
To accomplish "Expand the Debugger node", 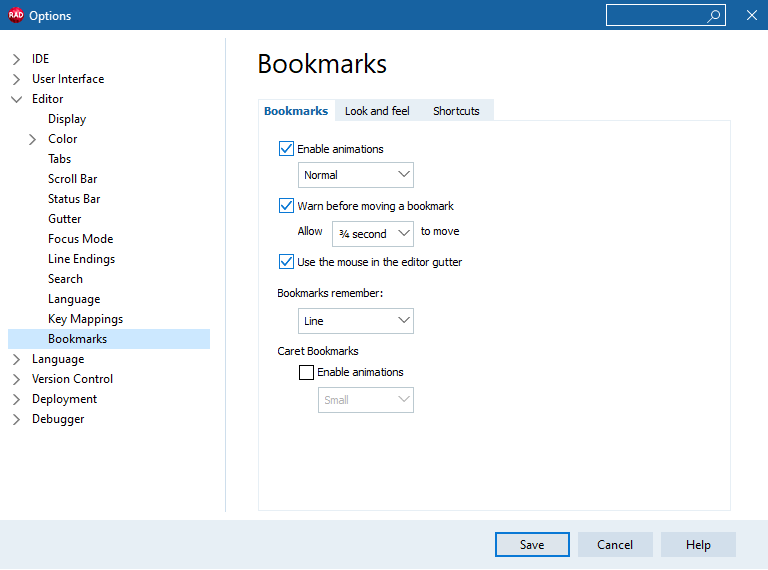I will point(16,420).
